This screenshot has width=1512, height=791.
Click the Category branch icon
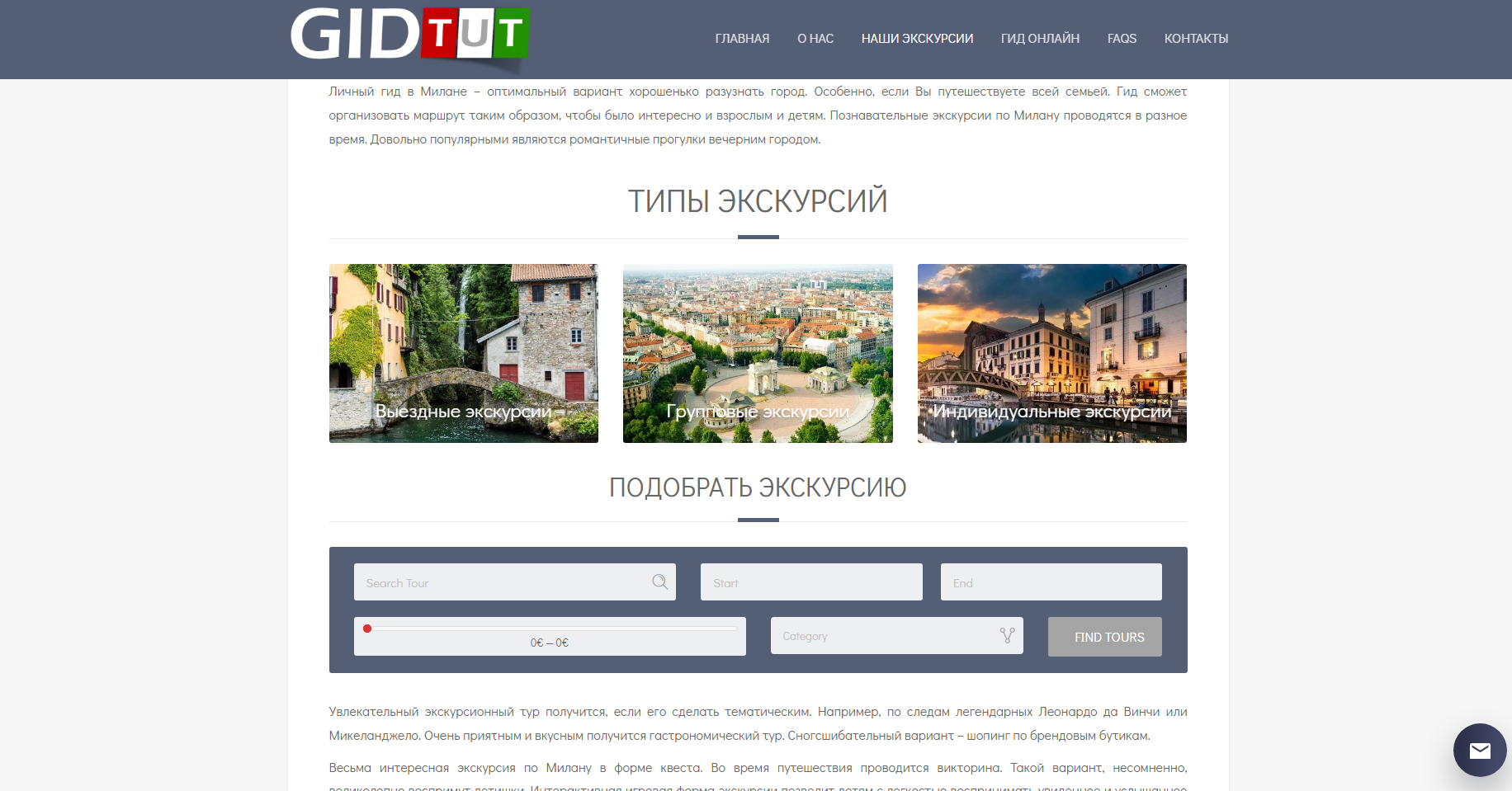1007,636
